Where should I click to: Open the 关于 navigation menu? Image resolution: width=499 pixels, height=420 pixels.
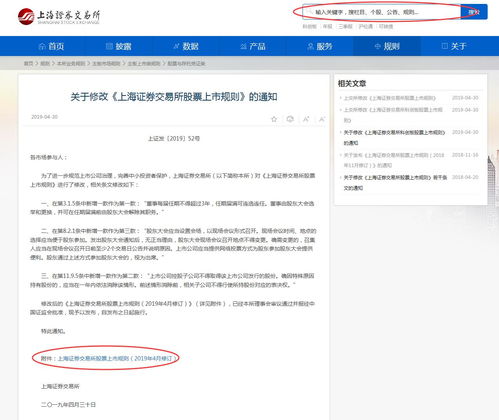click(x=454, y=46)
